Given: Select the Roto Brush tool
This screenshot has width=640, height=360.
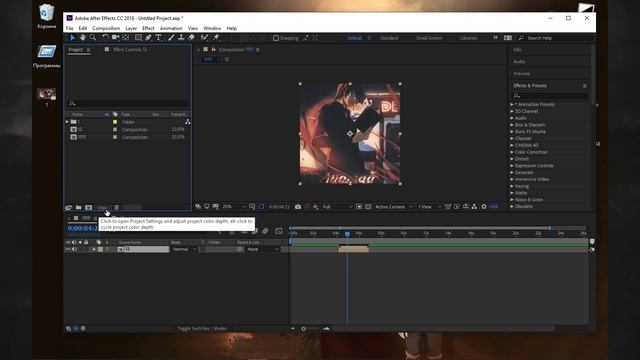Looking at the screenshot, I should click(204, 38).
